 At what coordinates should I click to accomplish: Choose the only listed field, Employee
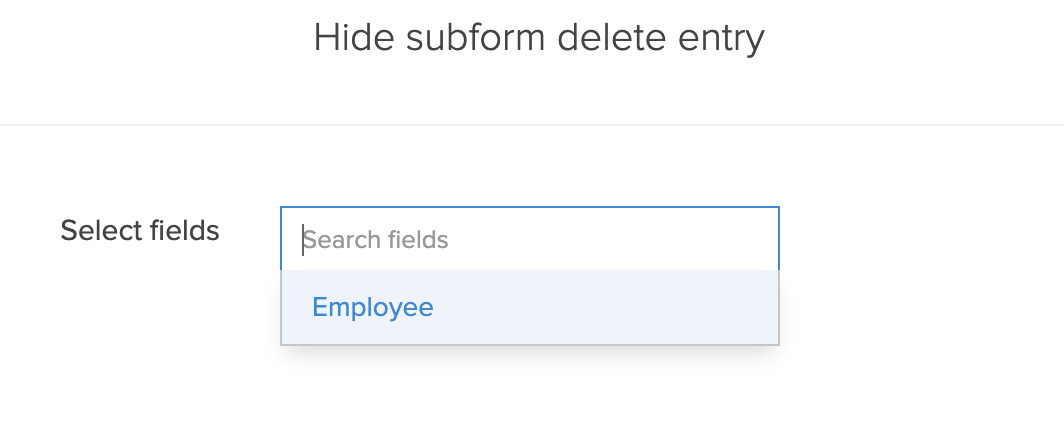[x=373, y=307]
